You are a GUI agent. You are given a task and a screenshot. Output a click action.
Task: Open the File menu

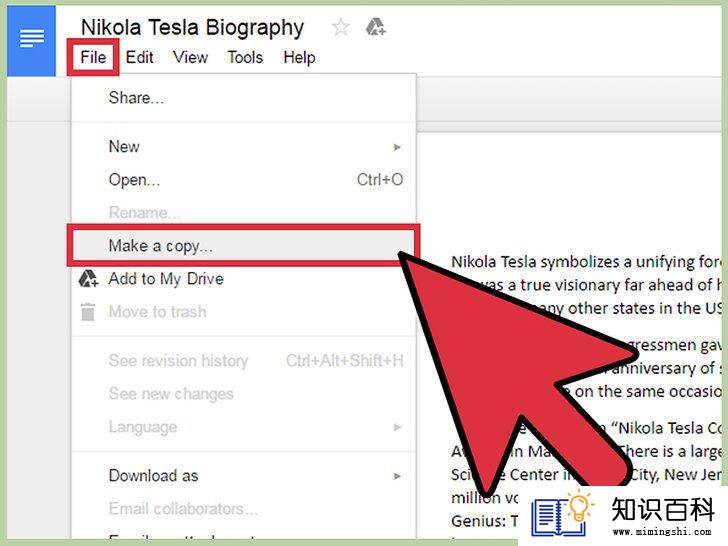click(93, 57)
